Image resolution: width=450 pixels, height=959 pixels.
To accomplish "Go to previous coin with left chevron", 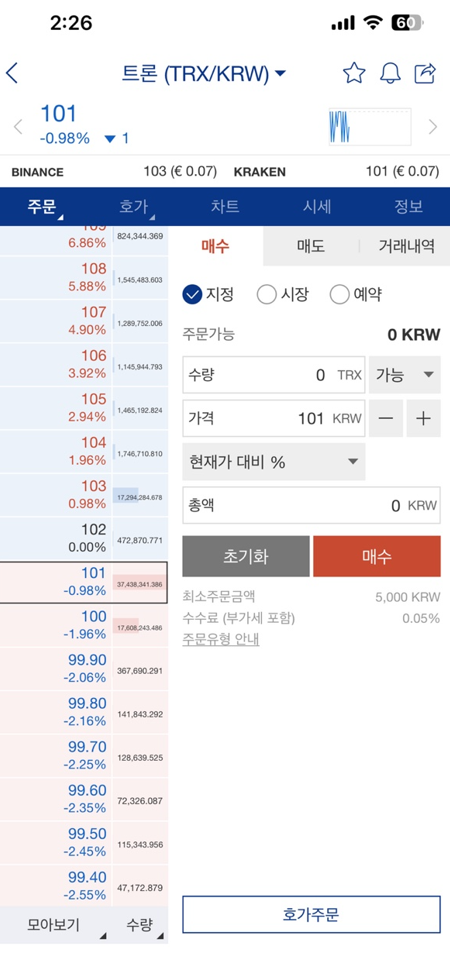I will click(18, 127).
